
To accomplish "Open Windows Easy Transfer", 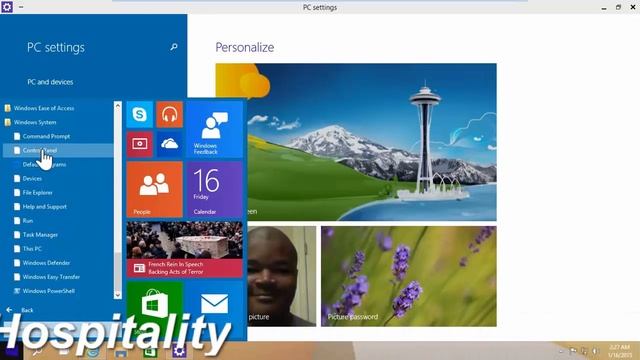I will pyautogui.click(x=51, y=277).
